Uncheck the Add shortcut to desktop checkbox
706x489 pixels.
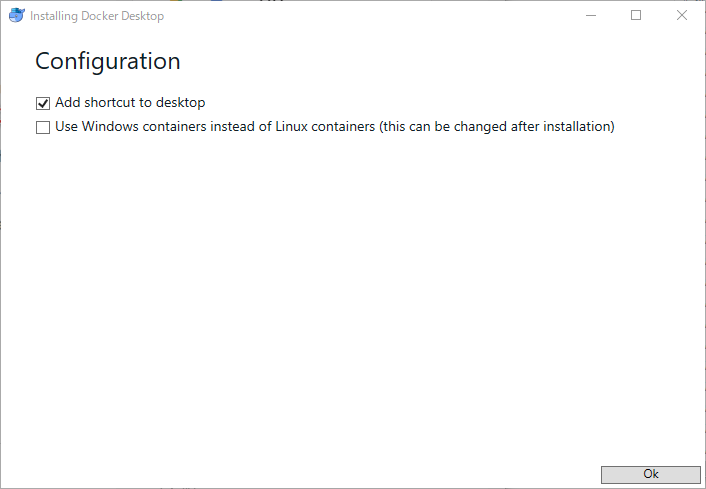tap(43, 103)
